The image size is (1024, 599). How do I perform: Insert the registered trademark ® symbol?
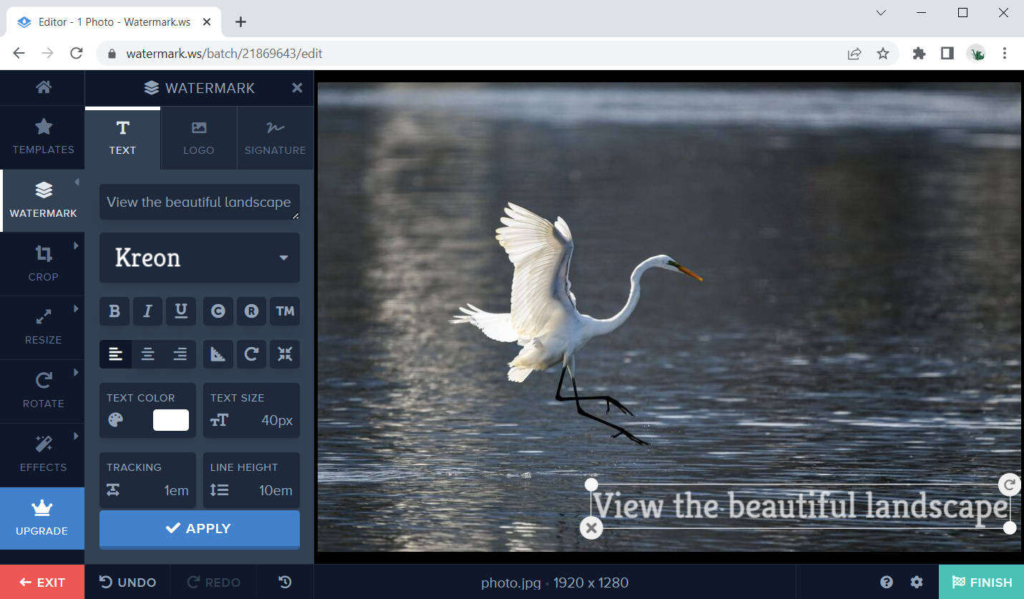click(x=251, y=311)
